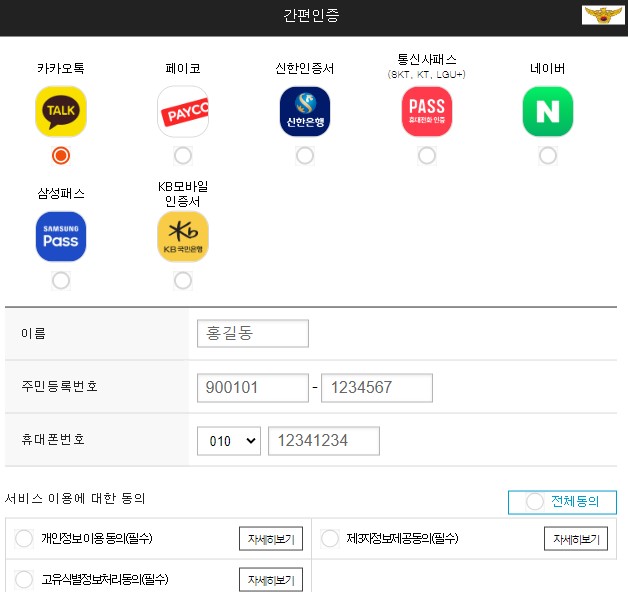Click the PAYCO app icon
The height and width of the screenshot is (592, 628).
click(x=183, y=111)
